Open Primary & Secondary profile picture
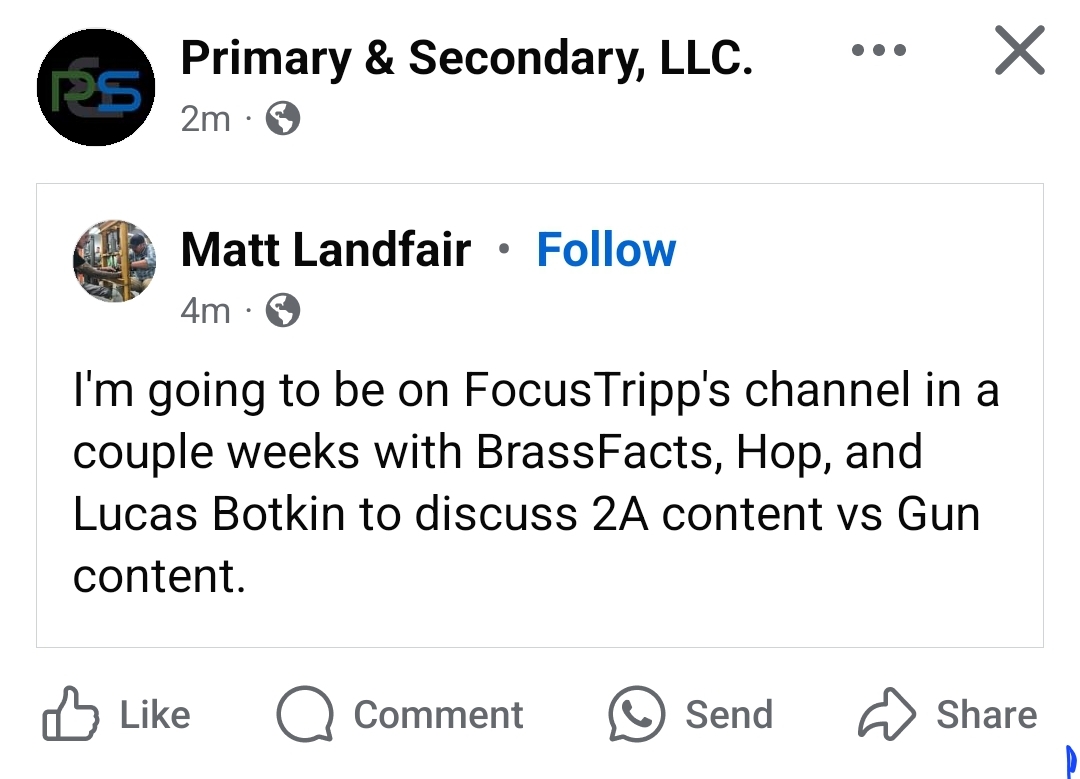The image size is (1080, 779). [96, 87]
